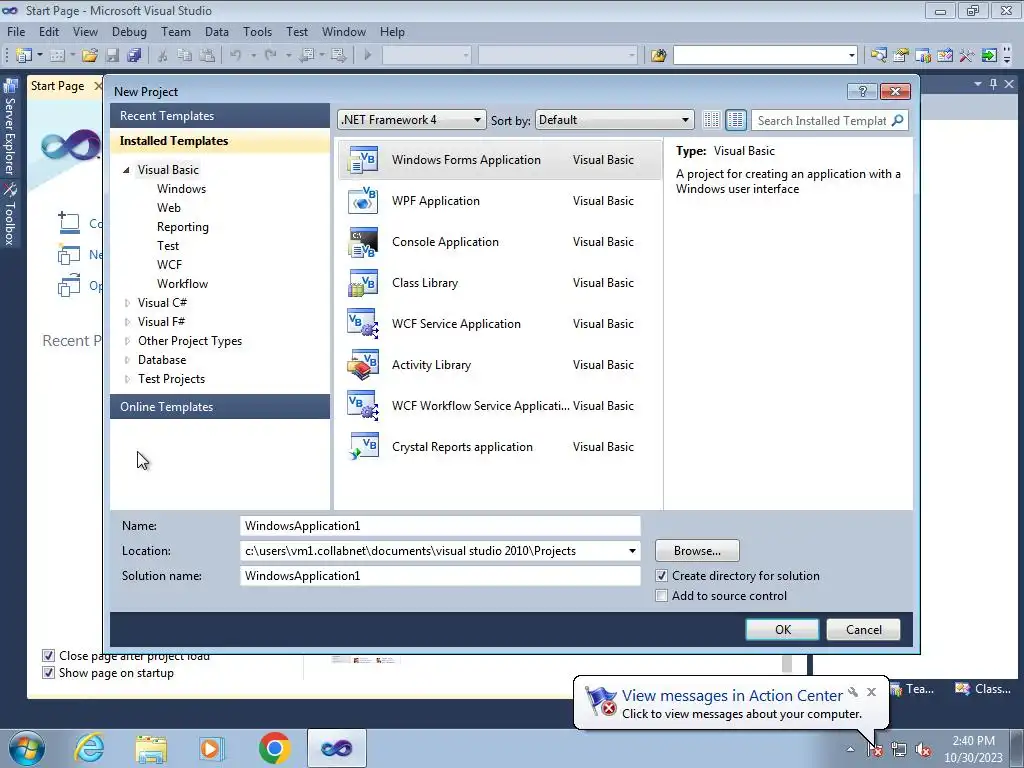Open the File menu
1024x768 pixels.
pos(16,31)
